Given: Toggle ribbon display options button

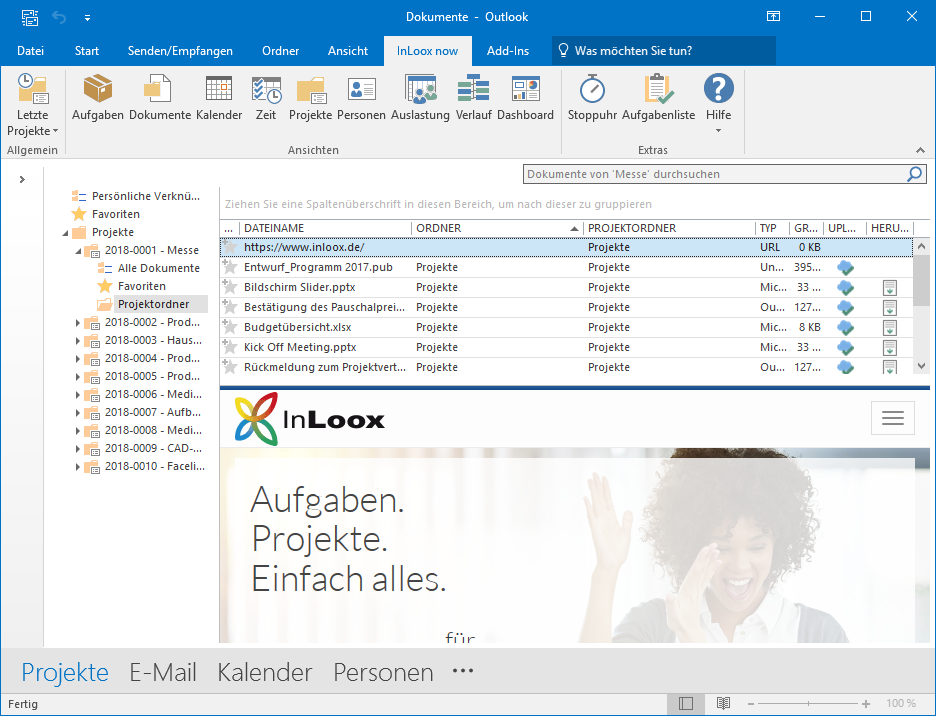Looking at the screenshot, I should (773, 17).
